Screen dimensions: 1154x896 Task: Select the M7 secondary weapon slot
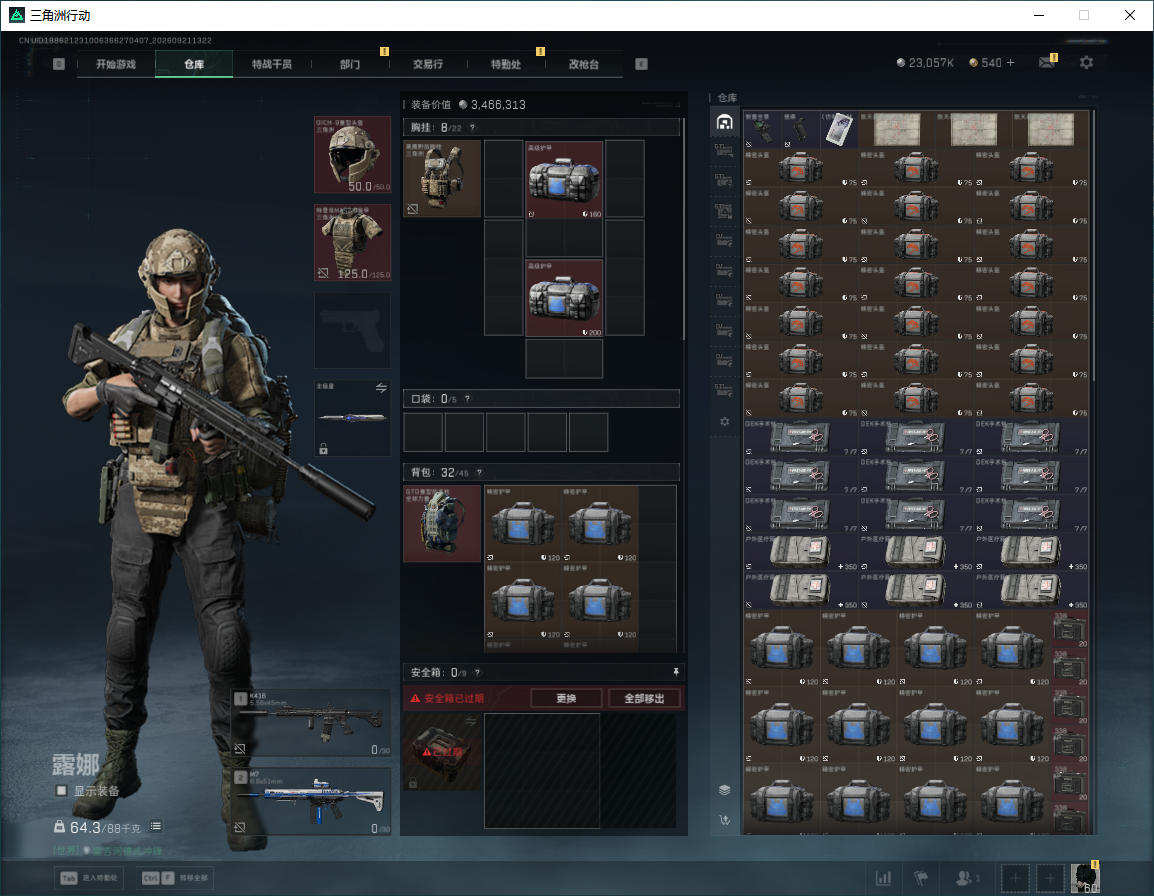pos(311,801)
